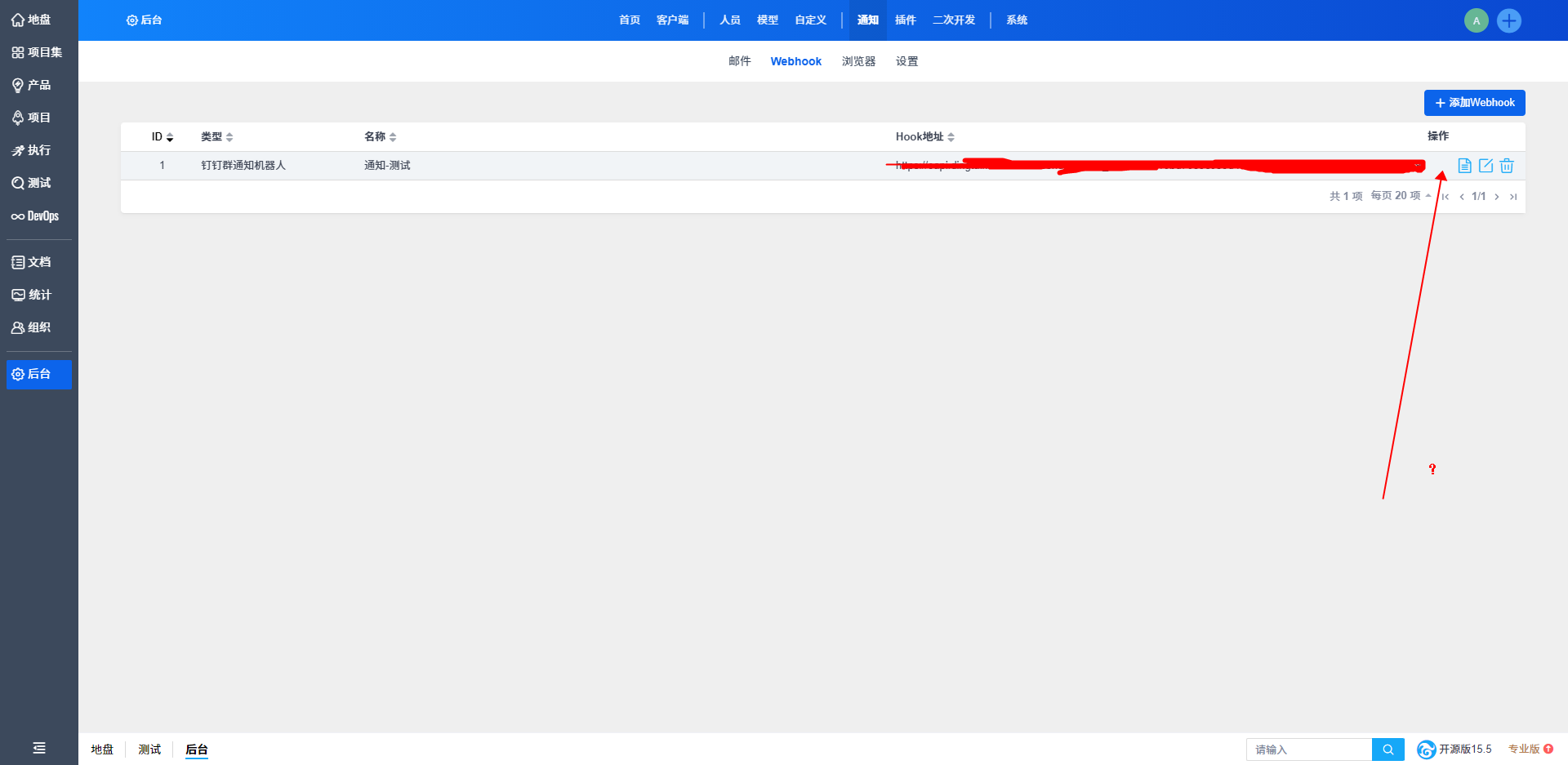This screenshot has height=765, width=1568.
Task: Click the 专业版 upgrade link
Action: click(x=1530, y=749)
